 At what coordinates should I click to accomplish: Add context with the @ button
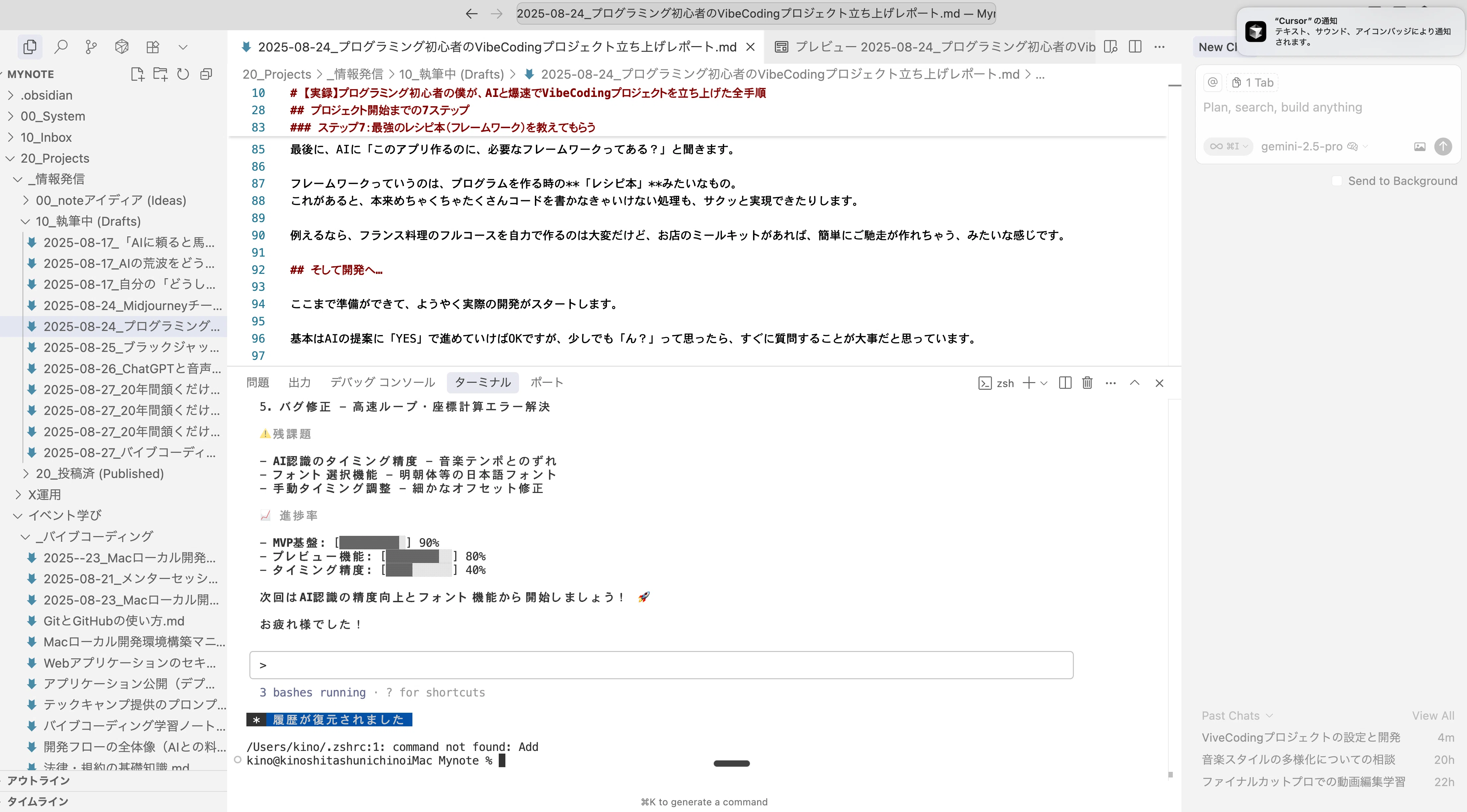coord(1213,83)
